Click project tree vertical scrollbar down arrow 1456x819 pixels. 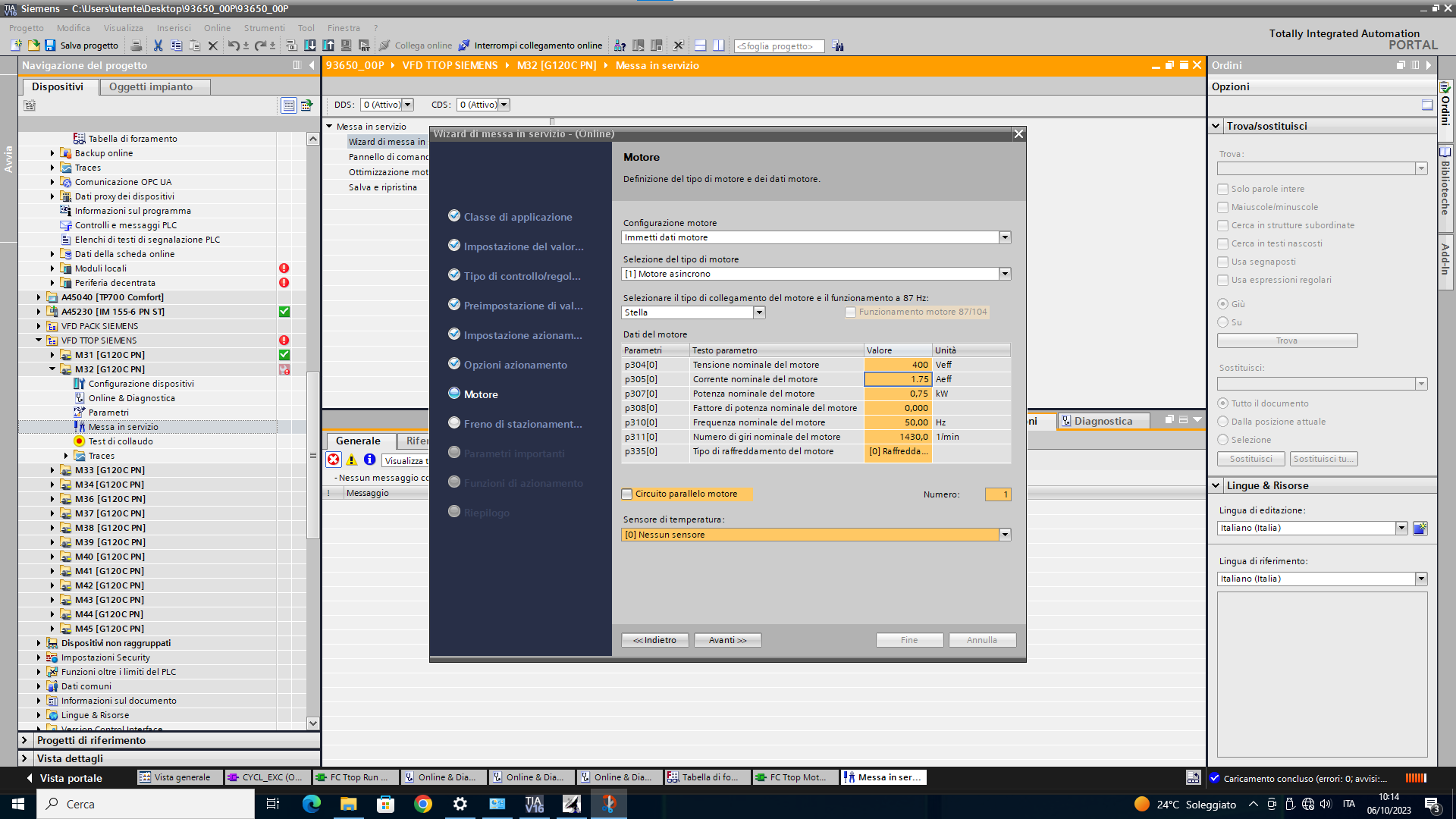[312, 723]
